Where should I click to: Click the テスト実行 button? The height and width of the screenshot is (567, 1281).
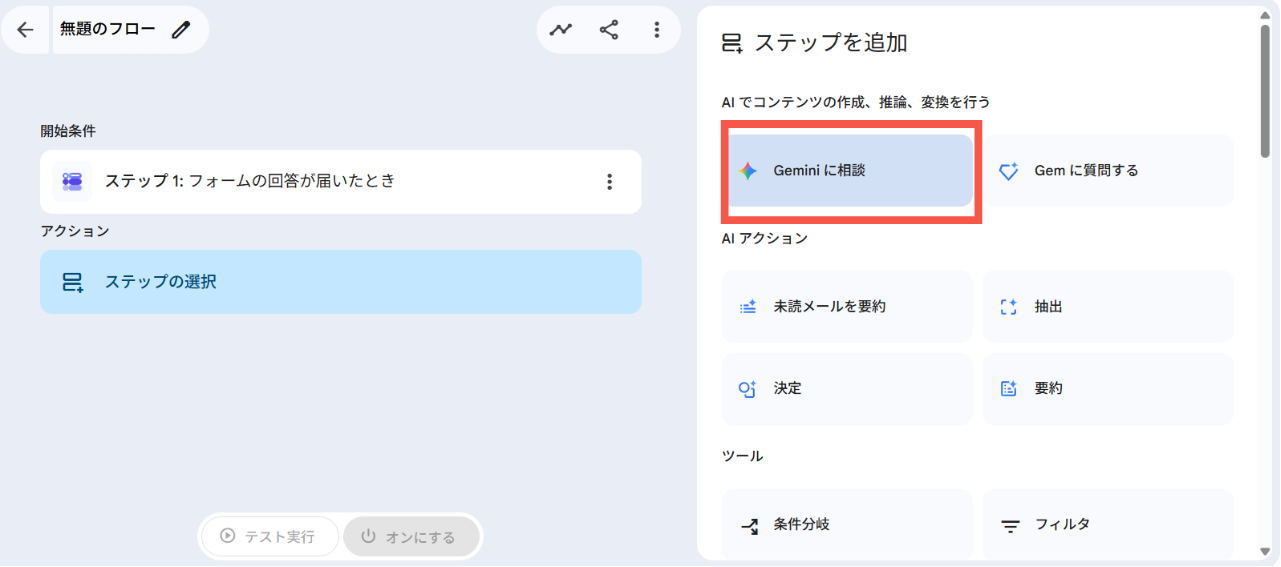tap(269, 537)
